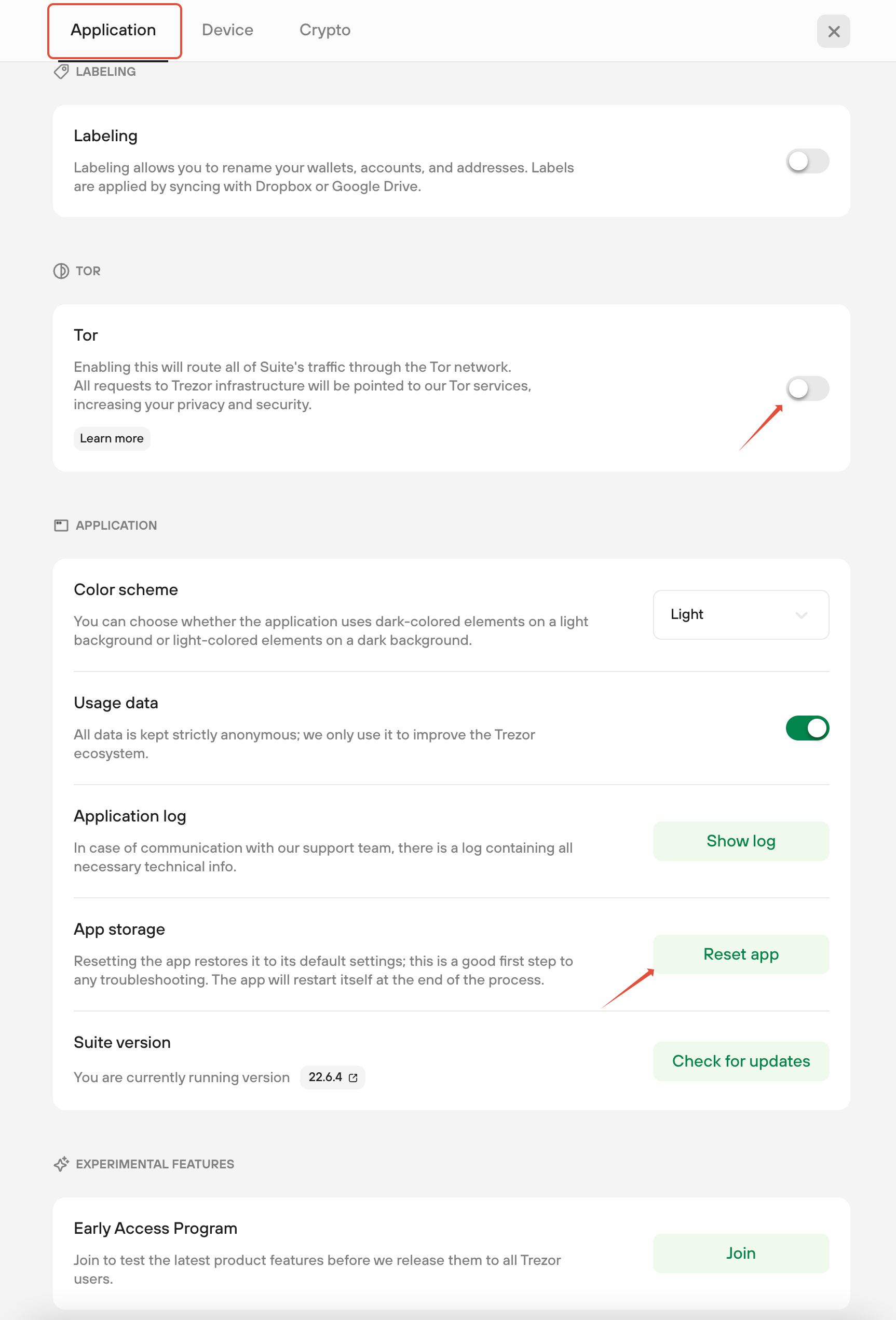Screen dimensions: 896x1320
Task: Switch to the Device tab
Action: [x=228, y=30]
